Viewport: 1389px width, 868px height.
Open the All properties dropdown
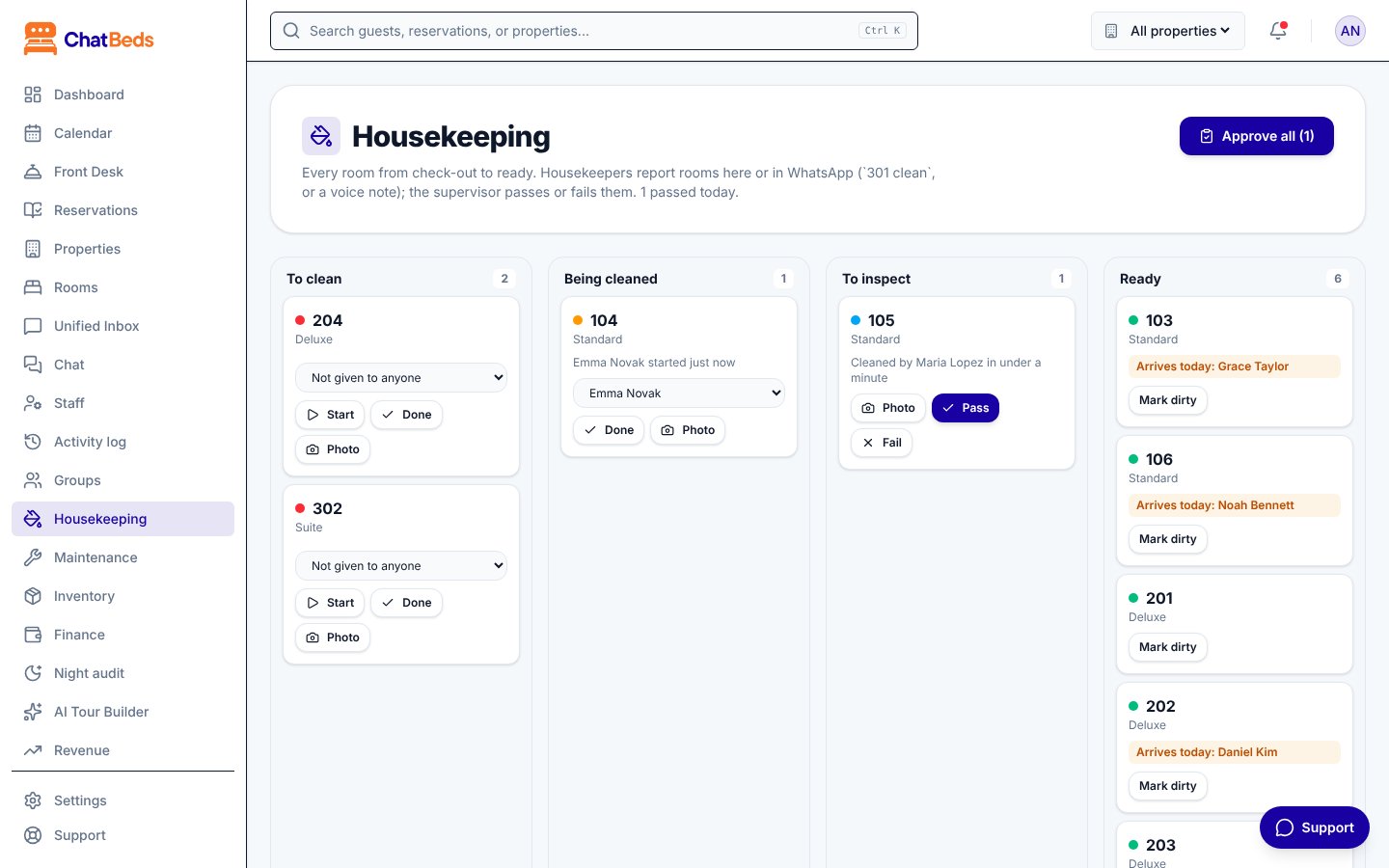tap(1168, 31)
